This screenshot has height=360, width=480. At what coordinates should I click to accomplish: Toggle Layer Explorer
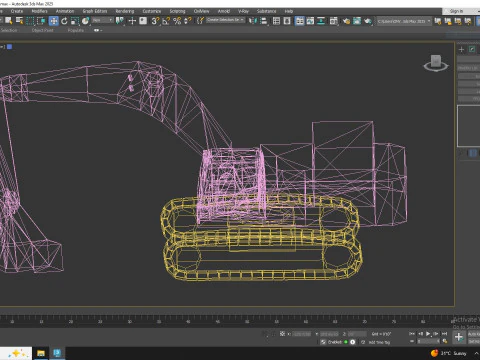pos(287,21)
